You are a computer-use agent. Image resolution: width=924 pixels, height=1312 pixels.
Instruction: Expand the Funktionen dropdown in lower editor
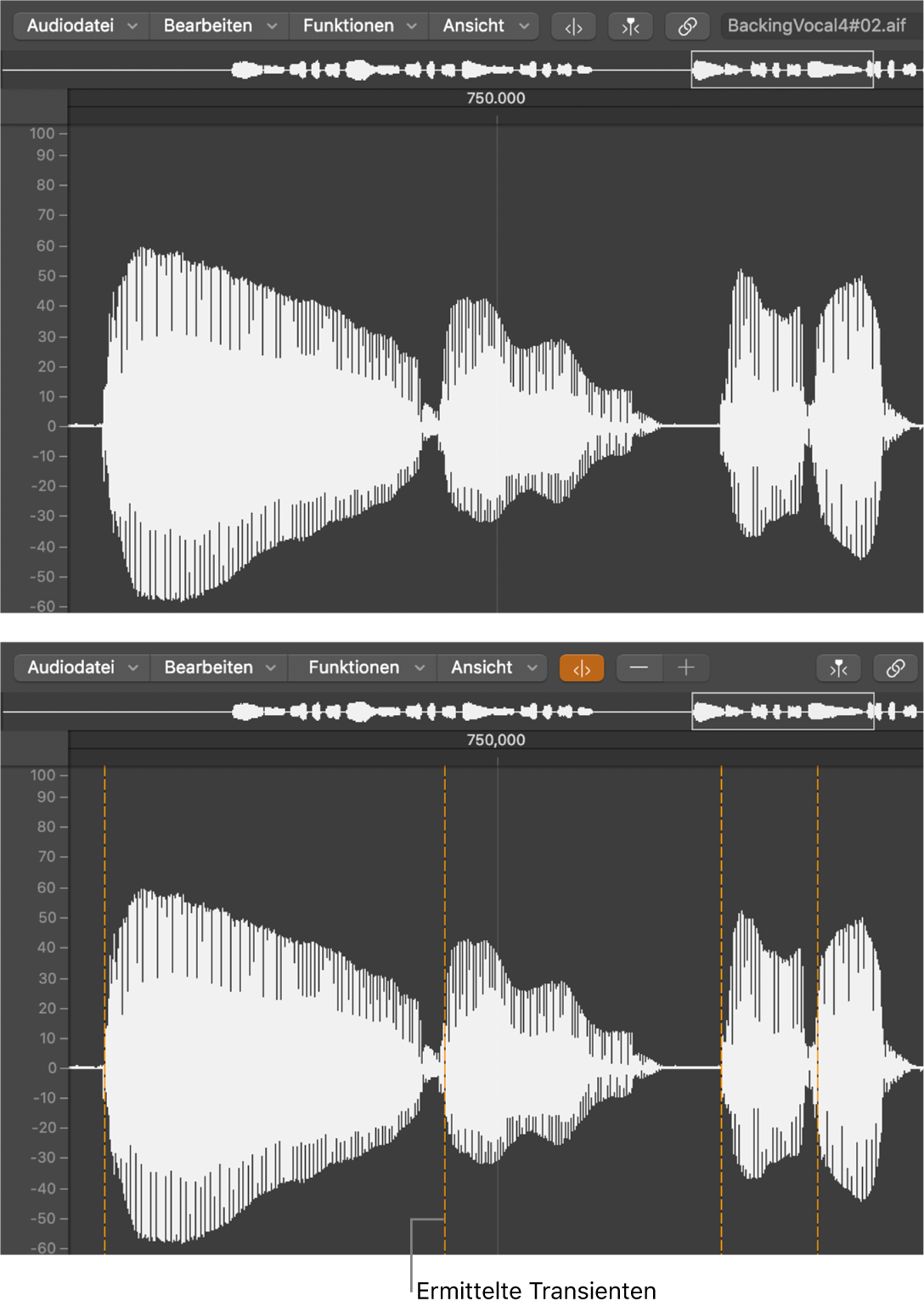coord(362,668)
